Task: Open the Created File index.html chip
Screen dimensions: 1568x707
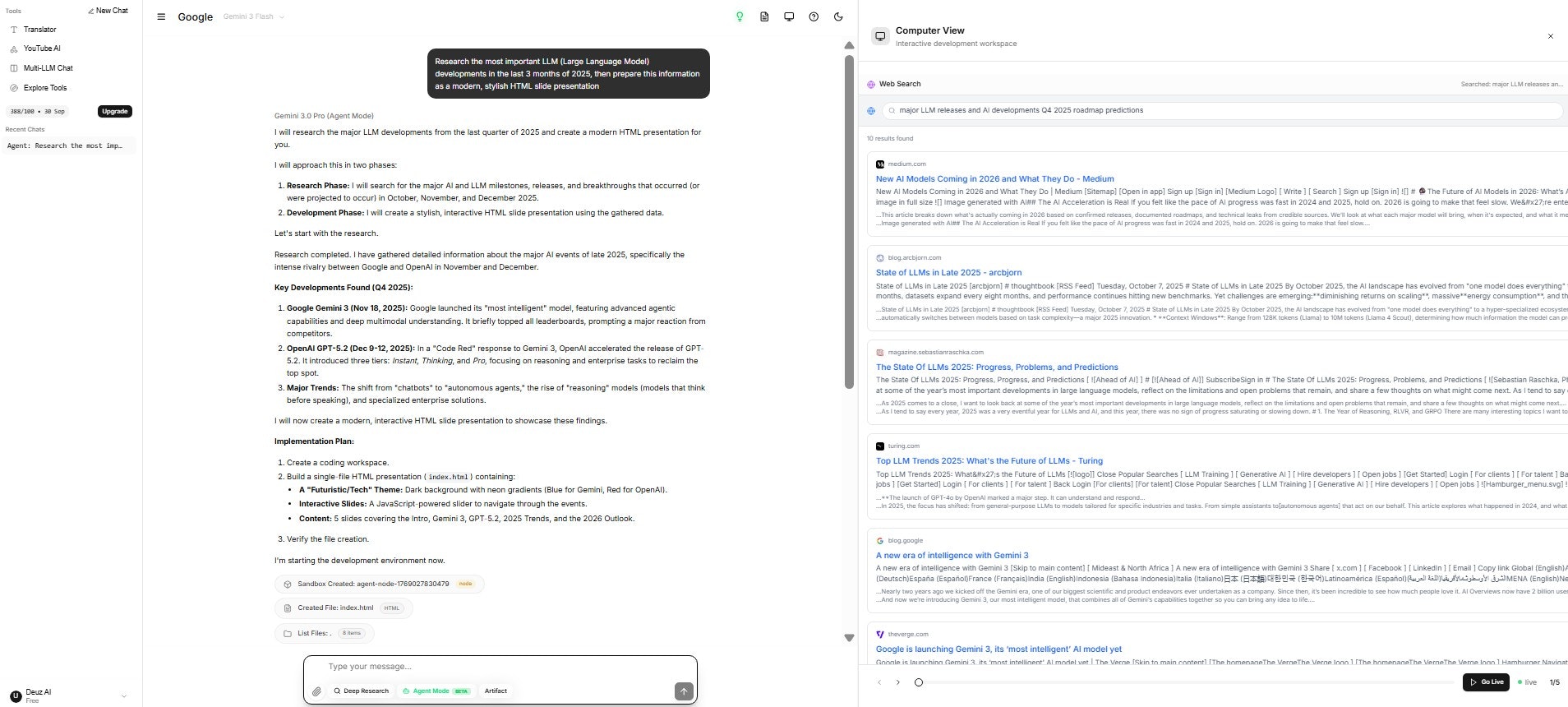Action: pos(344,608)
